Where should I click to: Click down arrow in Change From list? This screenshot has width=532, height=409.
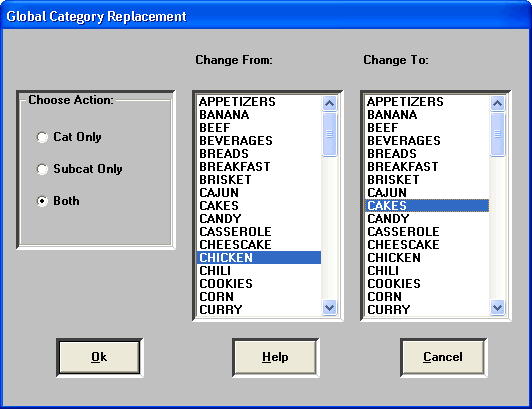[x=329, y=308]
